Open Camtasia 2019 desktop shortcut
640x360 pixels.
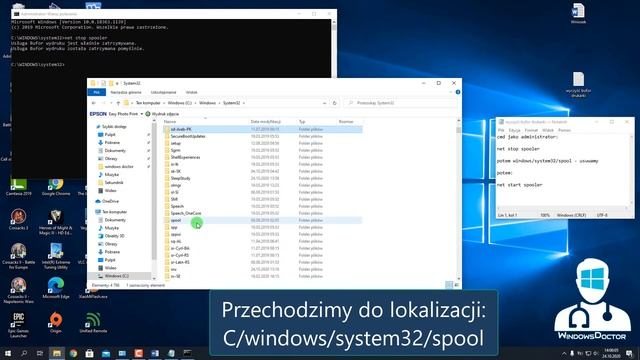point(18,187)
